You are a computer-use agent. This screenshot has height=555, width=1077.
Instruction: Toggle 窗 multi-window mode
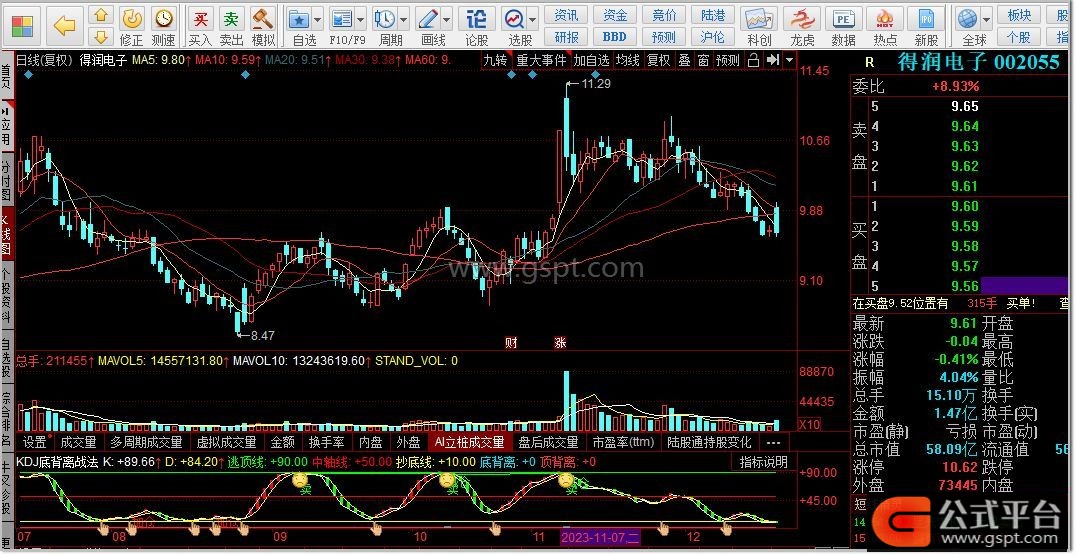pyautogui.click(x=703, y=60)
